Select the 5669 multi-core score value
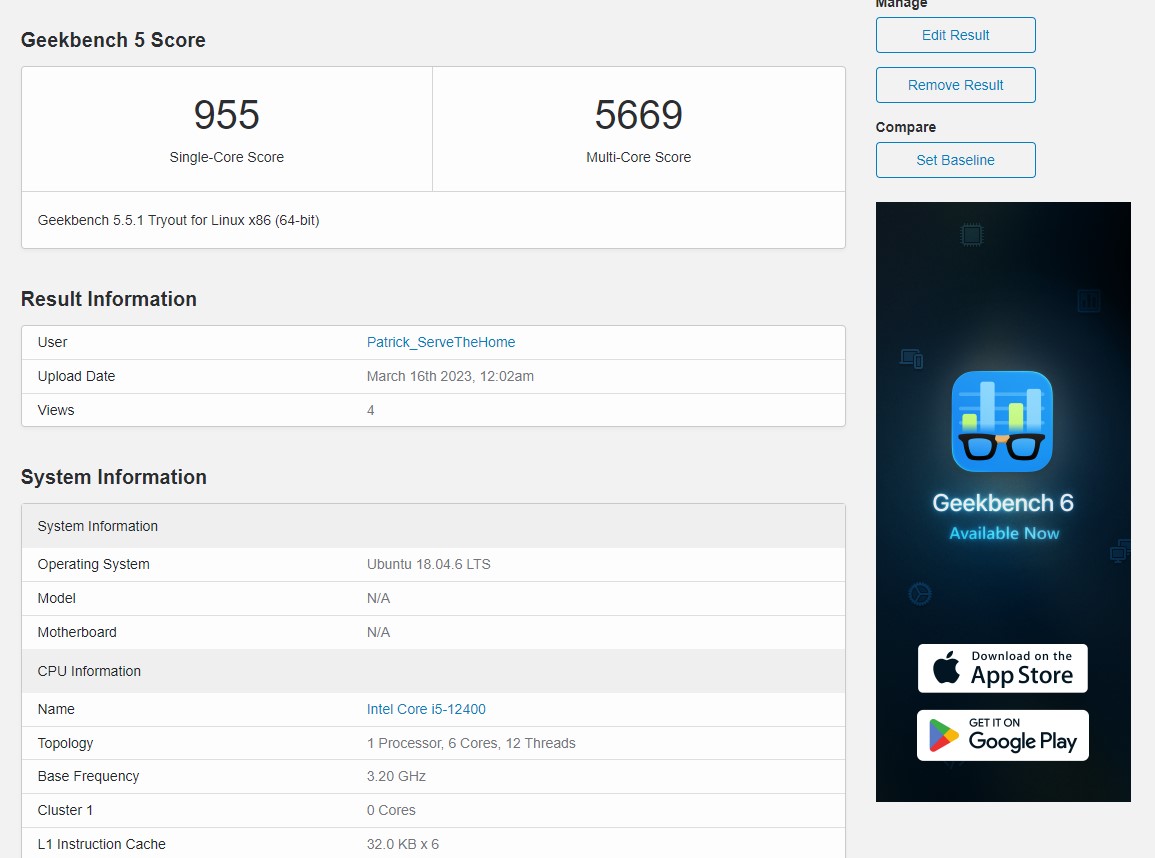This screenshot has height=858, width=1155. tap(639, 115)
